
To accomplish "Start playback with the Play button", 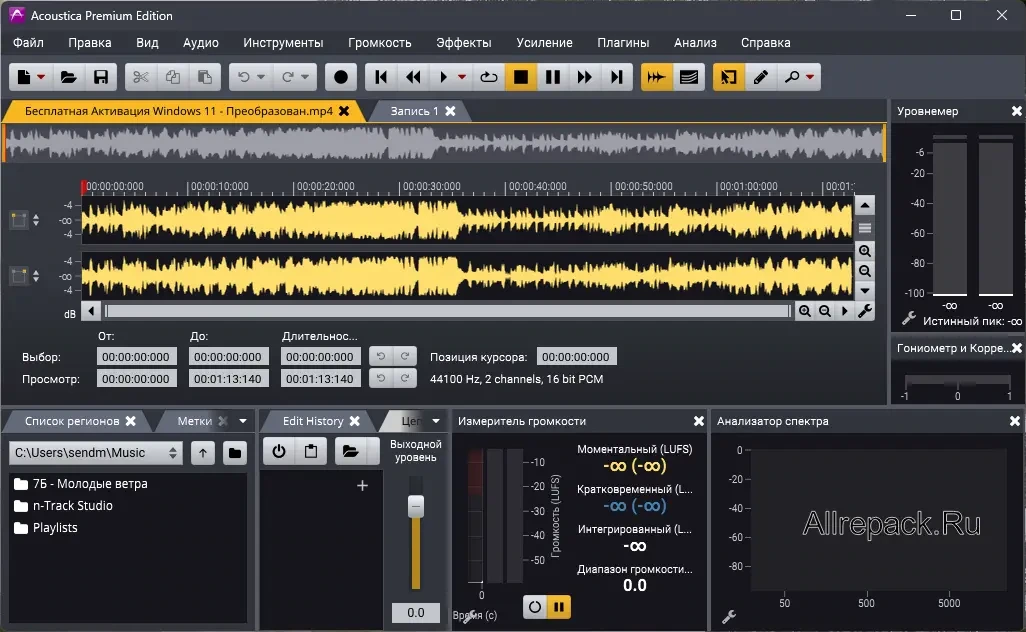I will coord(443,77).
